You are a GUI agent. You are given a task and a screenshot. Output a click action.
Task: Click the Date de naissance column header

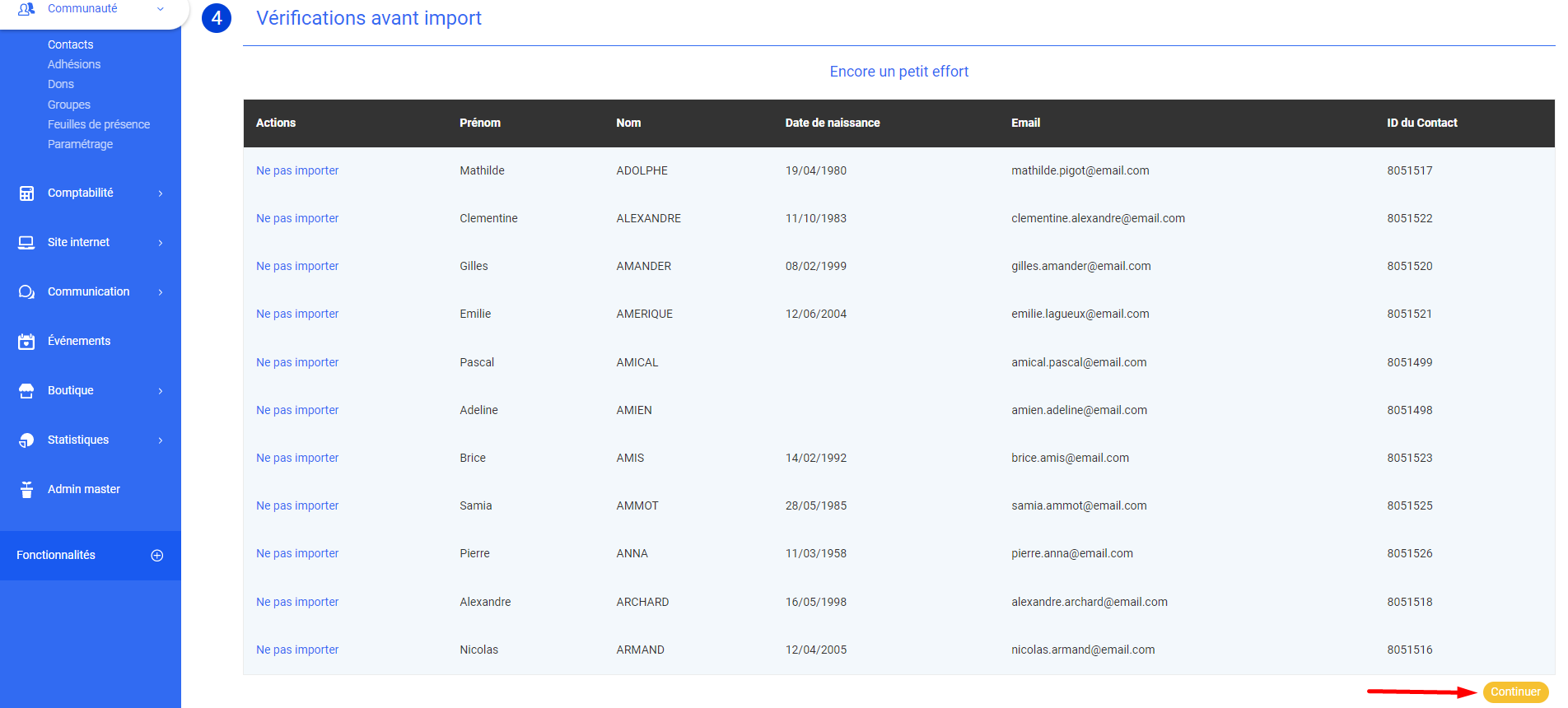[x=833, y=123]
